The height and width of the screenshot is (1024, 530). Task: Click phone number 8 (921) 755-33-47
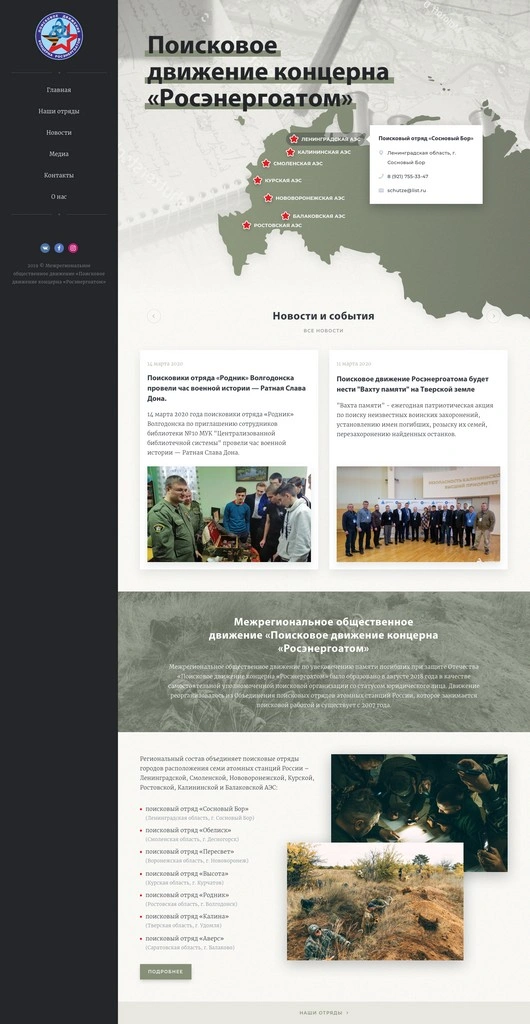[x=408, y=176]
